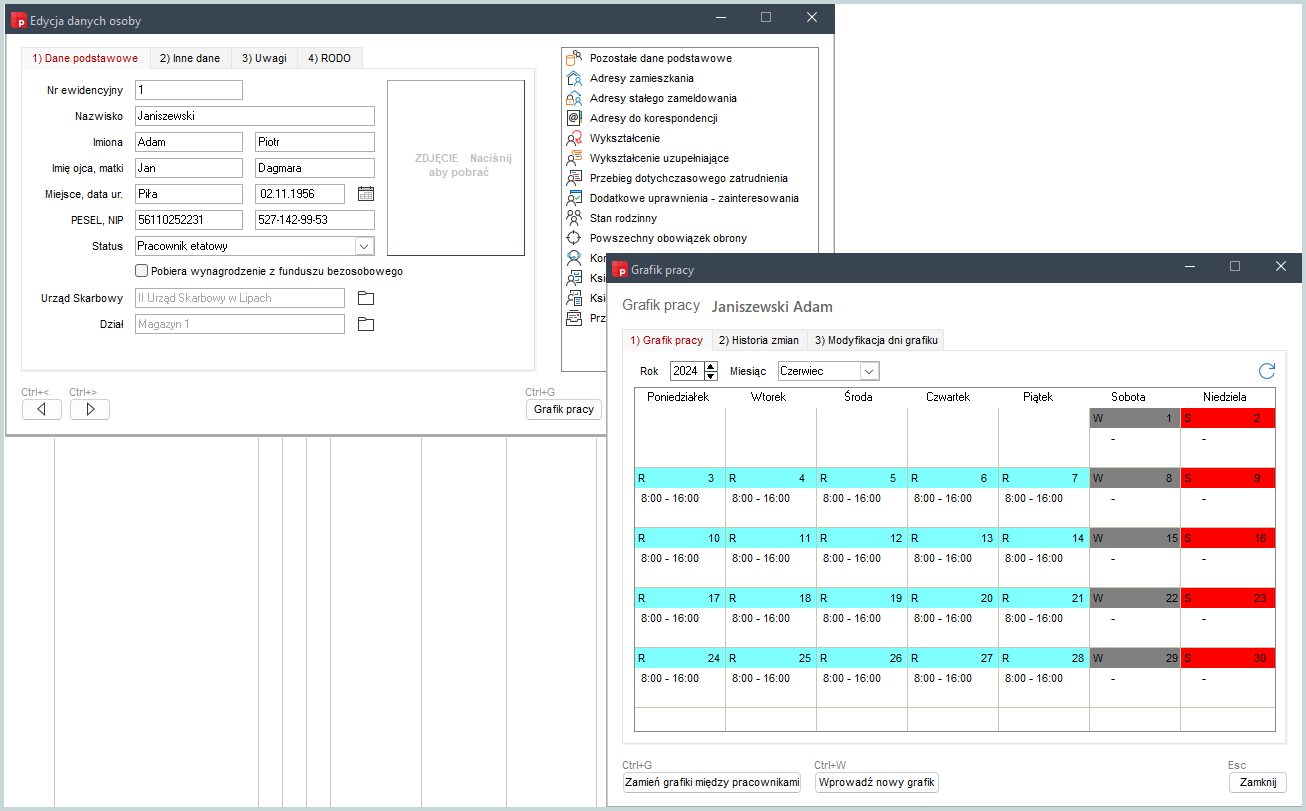Increase the Rok value by one
The height and width of the screenshot is (811, 1306).
pyautogui.click(x=711, y=367)
